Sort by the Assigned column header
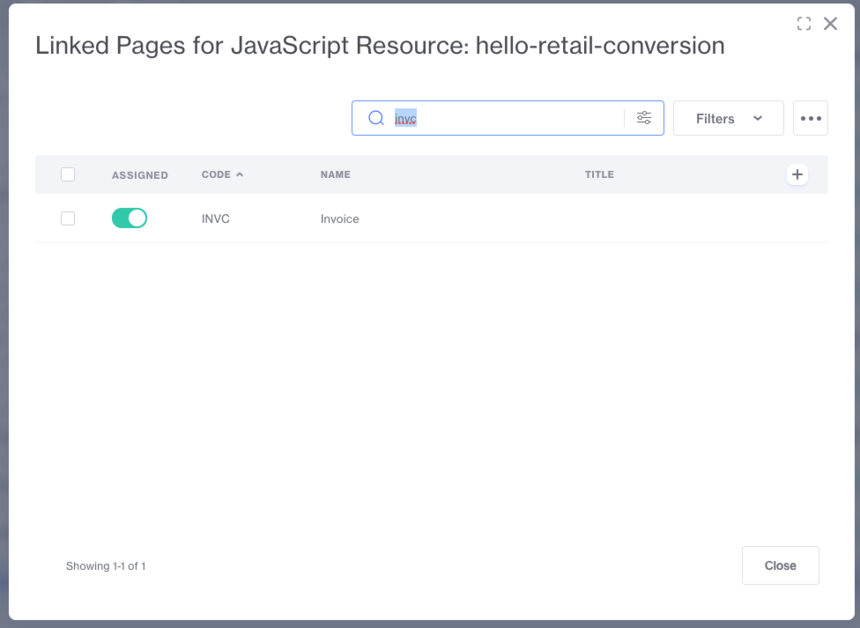 140,175
